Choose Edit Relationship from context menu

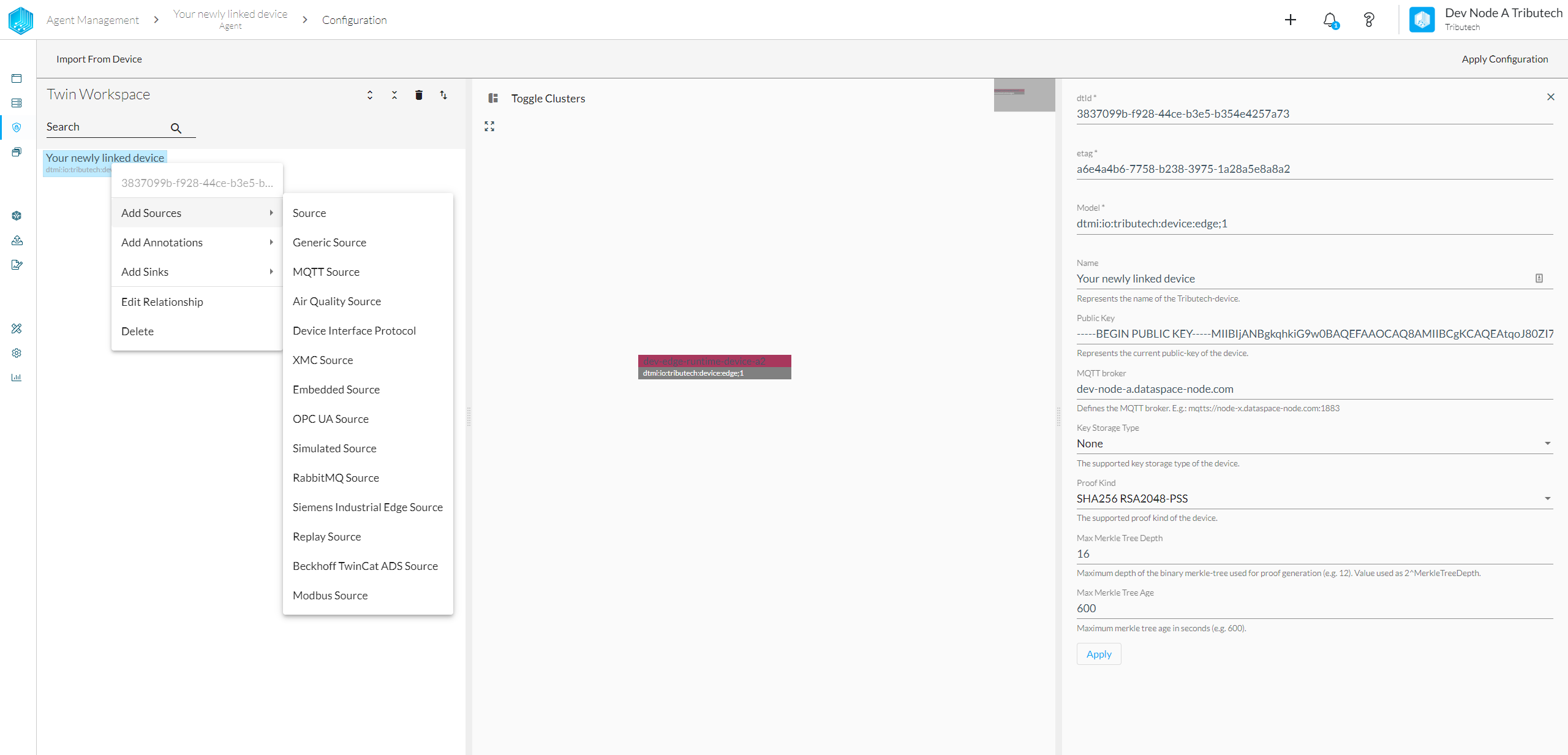click(x=197, y=302)
